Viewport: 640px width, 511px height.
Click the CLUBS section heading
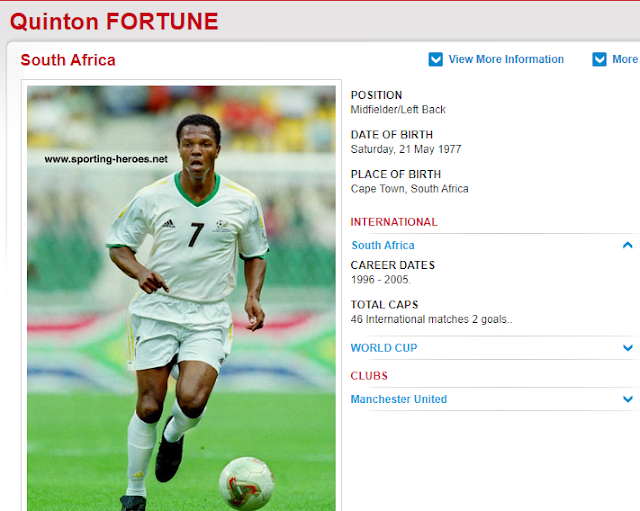point(369,376)
